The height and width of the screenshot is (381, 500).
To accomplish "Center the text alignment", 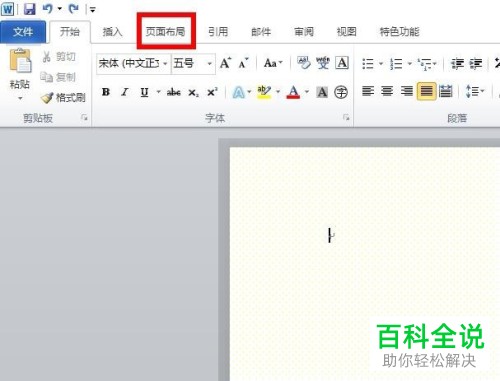I will click(x=387, y=91).
